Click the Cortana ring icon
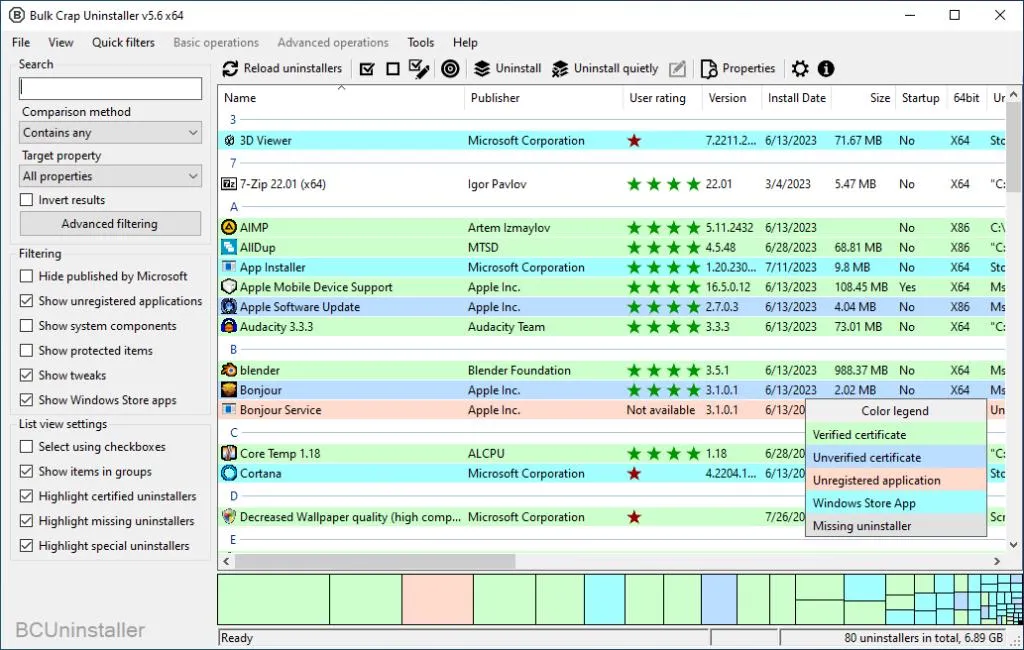The image size is (1024, 650). (x=229, y=473)
